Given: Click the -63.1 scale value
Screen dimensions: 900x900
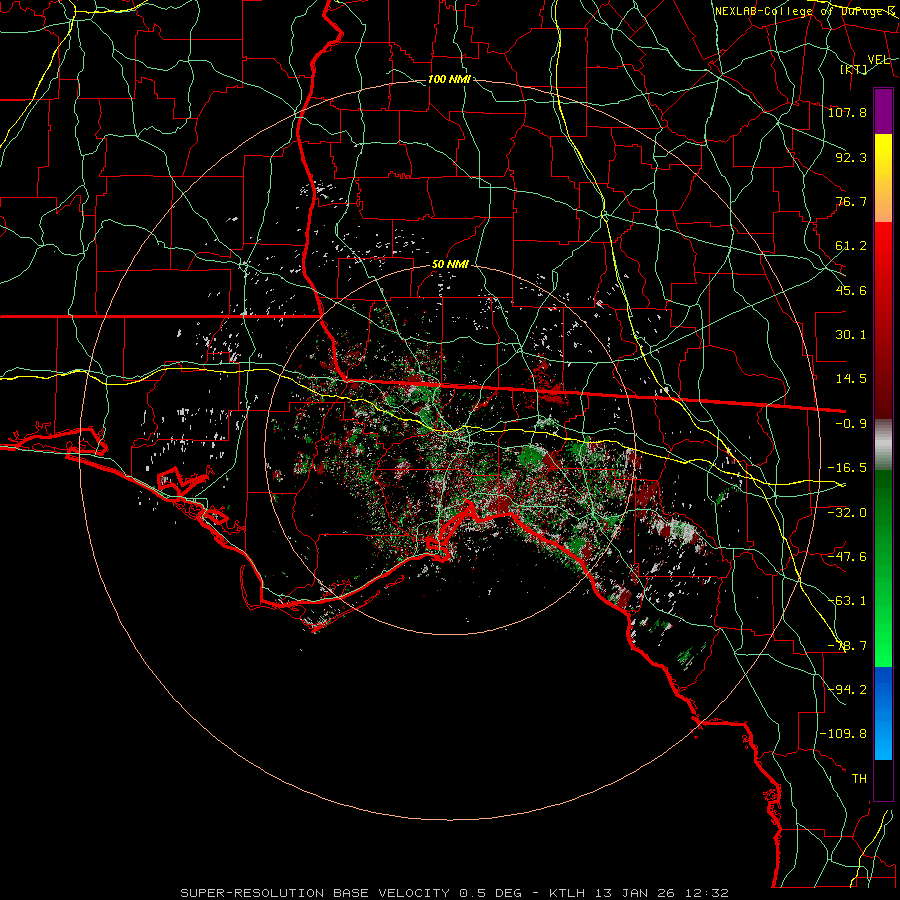Looking at the screenshot, I should 847,600.
